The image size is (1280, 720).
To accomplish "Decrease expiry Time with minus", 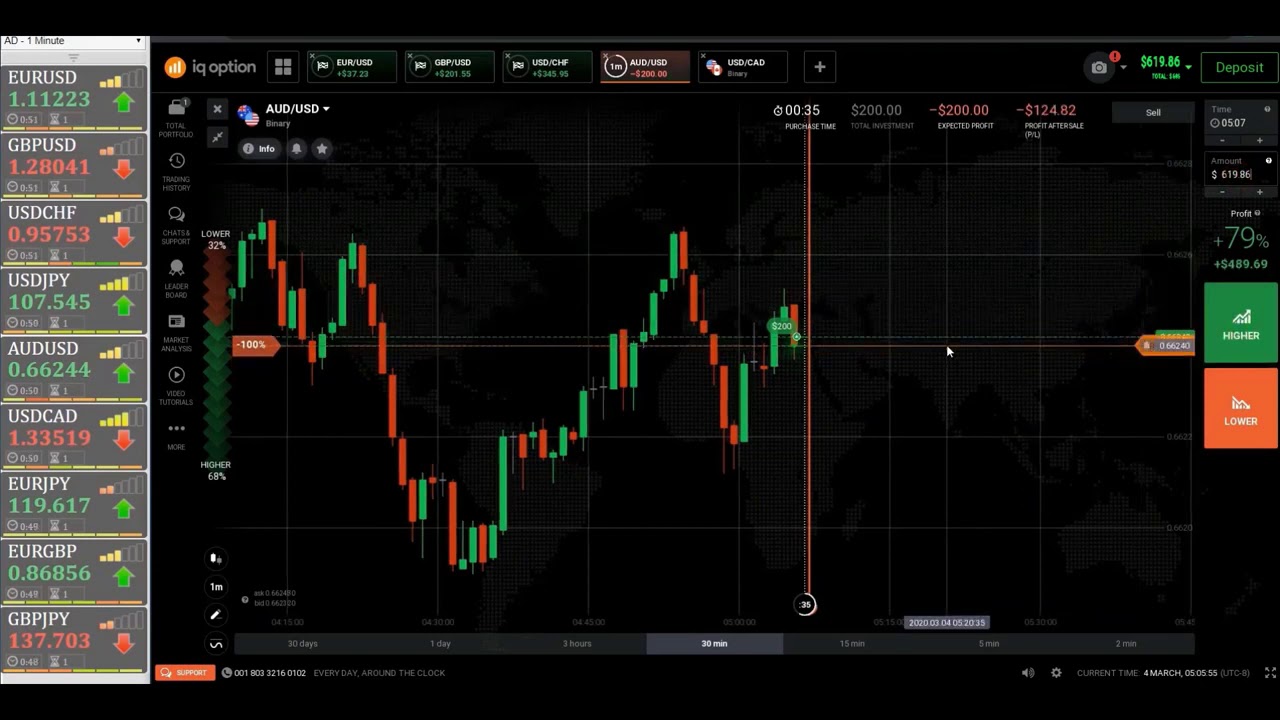I will tap(1222, 140).
